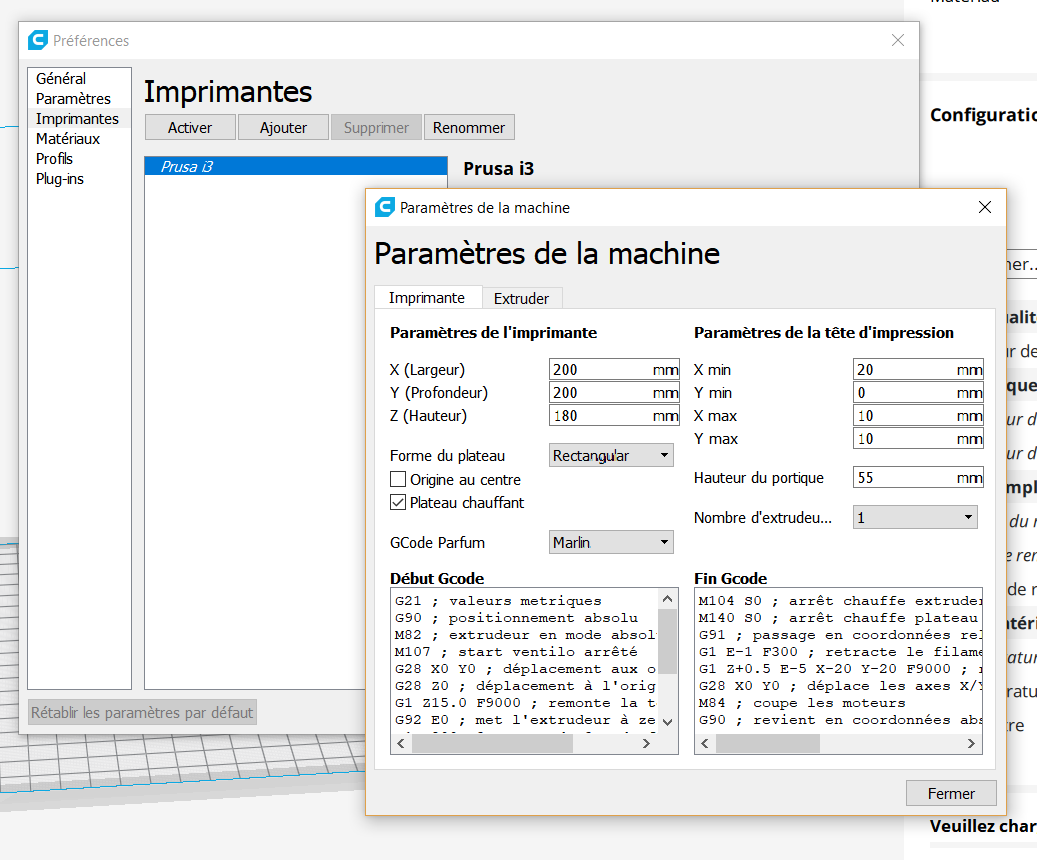Click left scroll arrow under Début Gcode
This screenshot has width=1037, height=860.
pyautogui.click(x=401, y=744)
